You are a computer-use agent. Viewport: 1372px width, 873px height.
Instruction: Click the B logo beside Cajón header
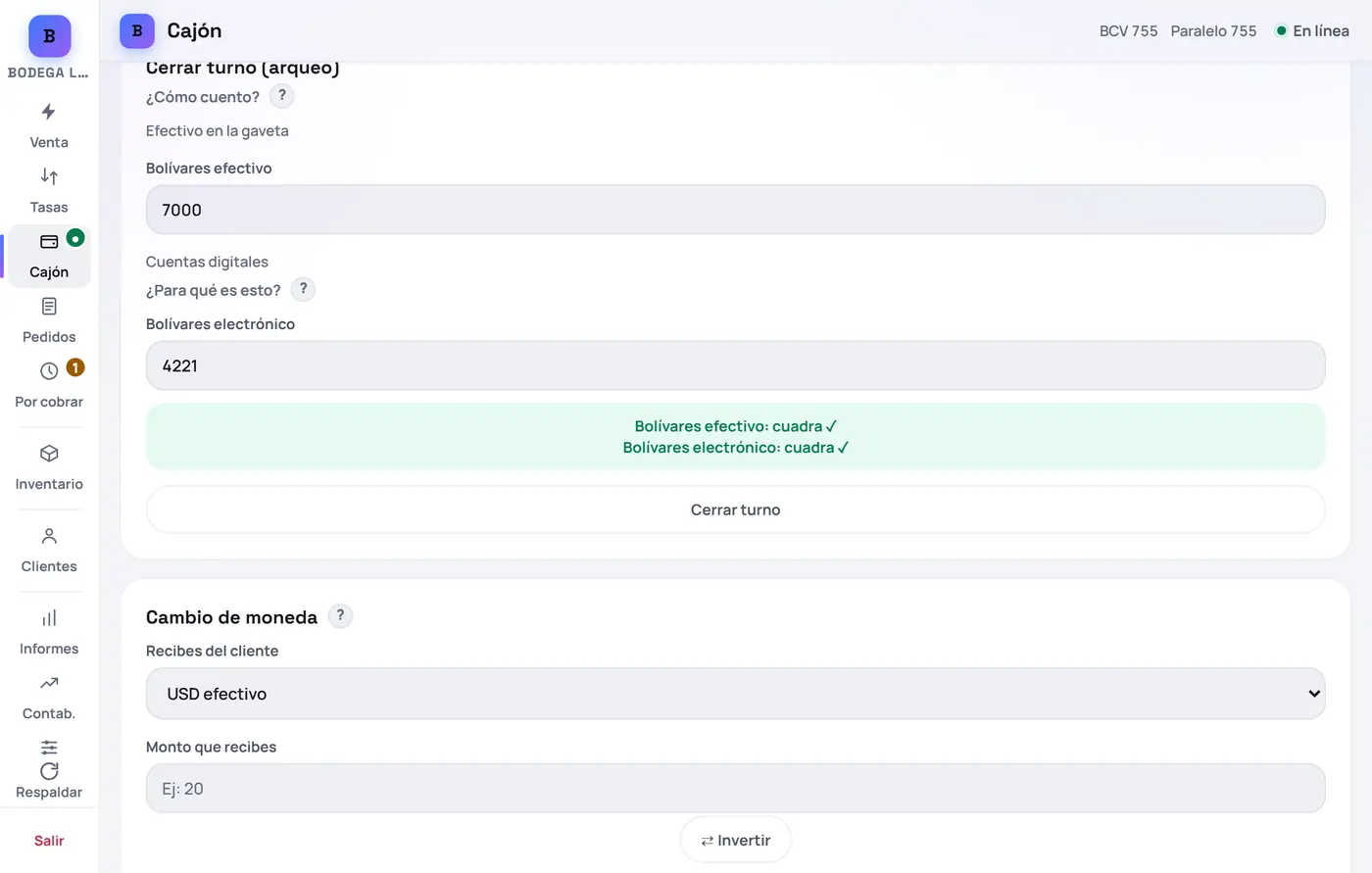point(137,31)
